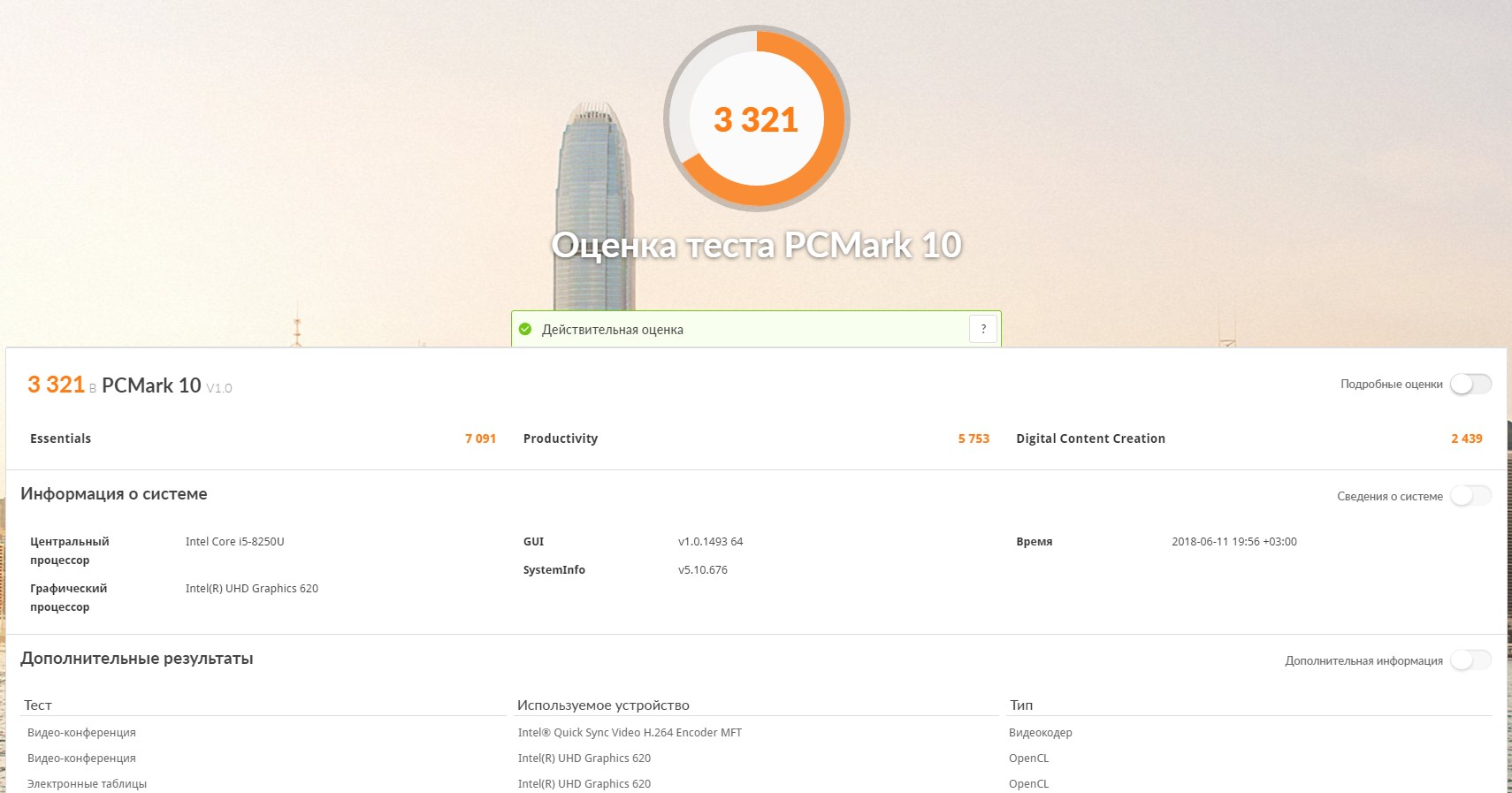The image size is (1512, 793).
Task: Toggle the Дополнительная информация switch
Action: click(x=1470, y=660)
